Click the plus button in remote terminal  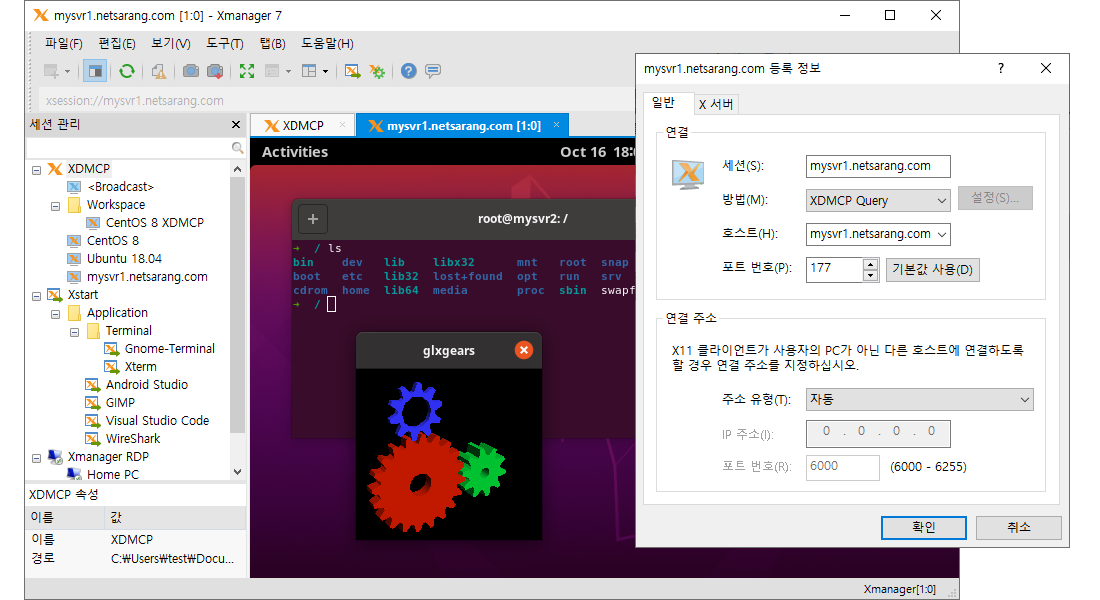click(313, 219)
